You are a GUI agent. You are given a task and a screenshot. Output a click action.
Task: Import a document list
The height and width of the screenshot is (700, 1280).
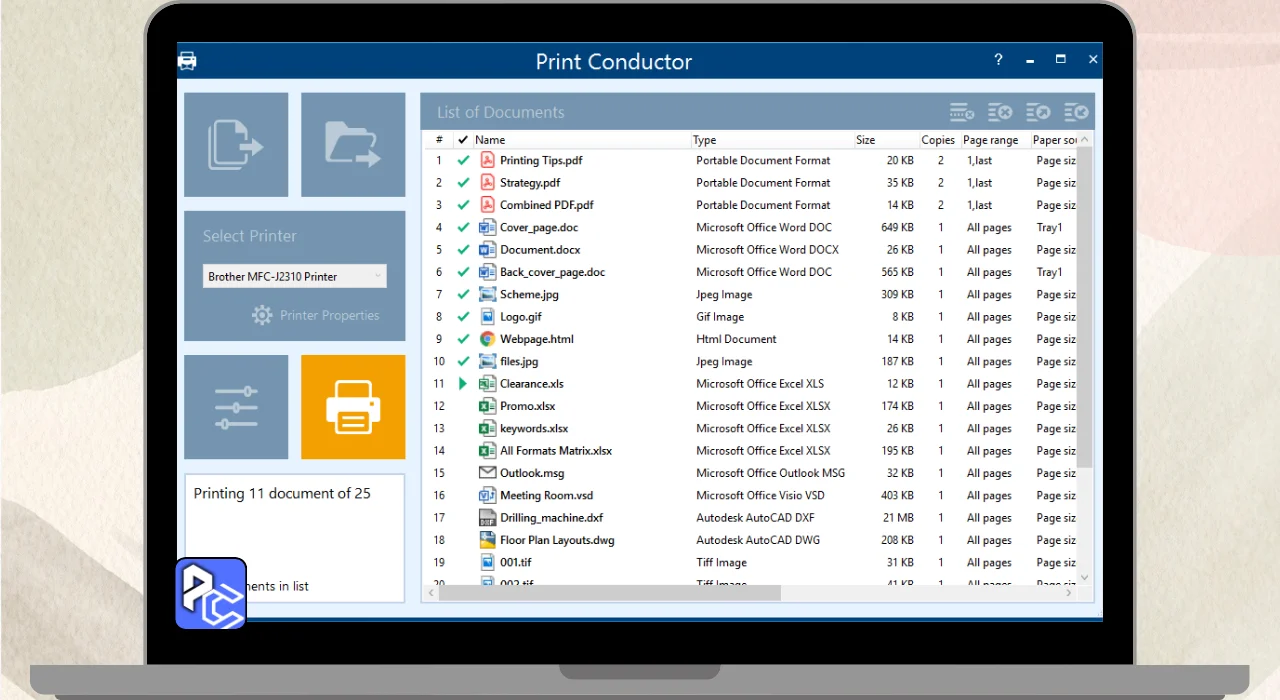click(x=1076, y=112)
